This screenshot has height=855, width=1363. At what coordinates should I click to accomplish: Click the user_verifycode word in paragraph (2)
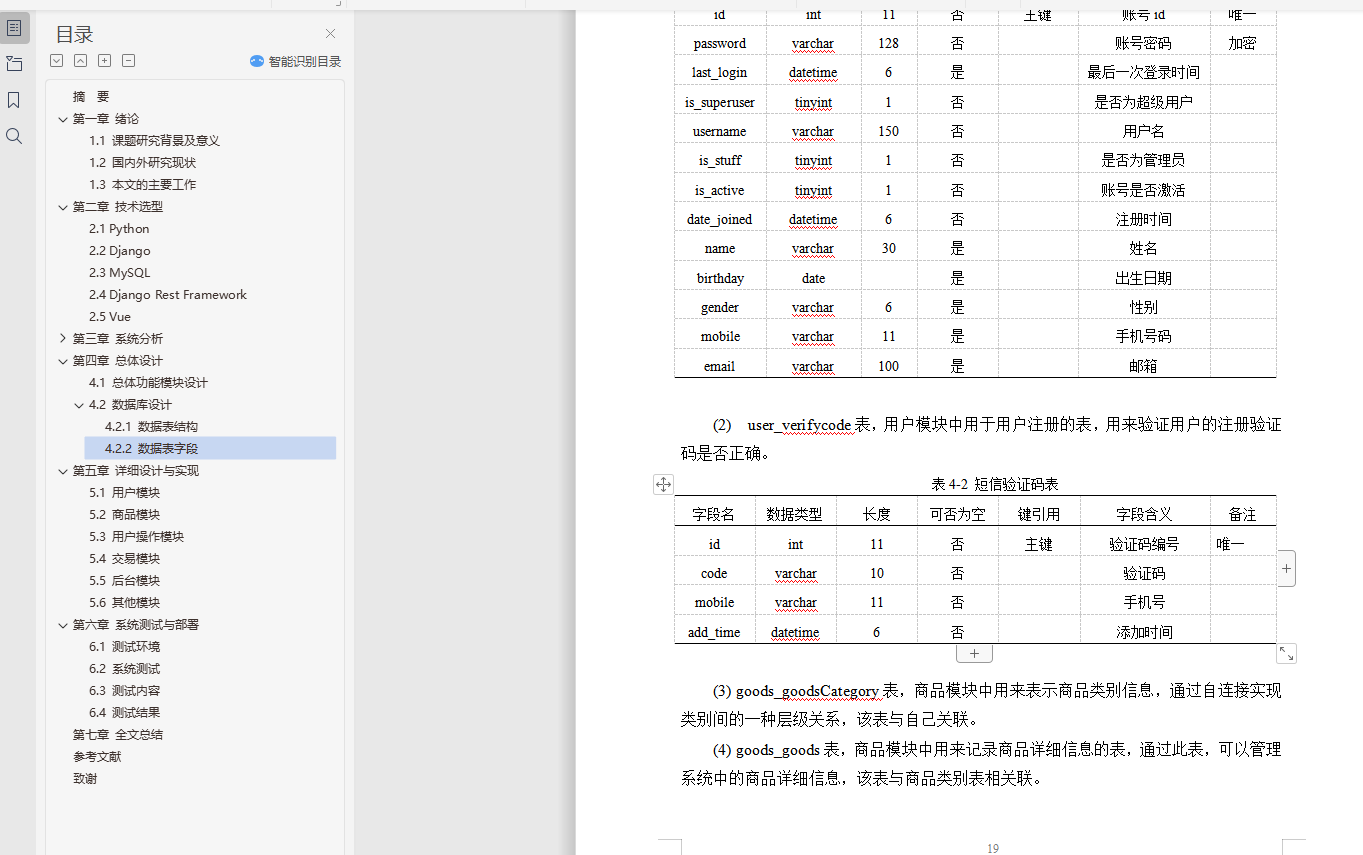tap(799, 425)
